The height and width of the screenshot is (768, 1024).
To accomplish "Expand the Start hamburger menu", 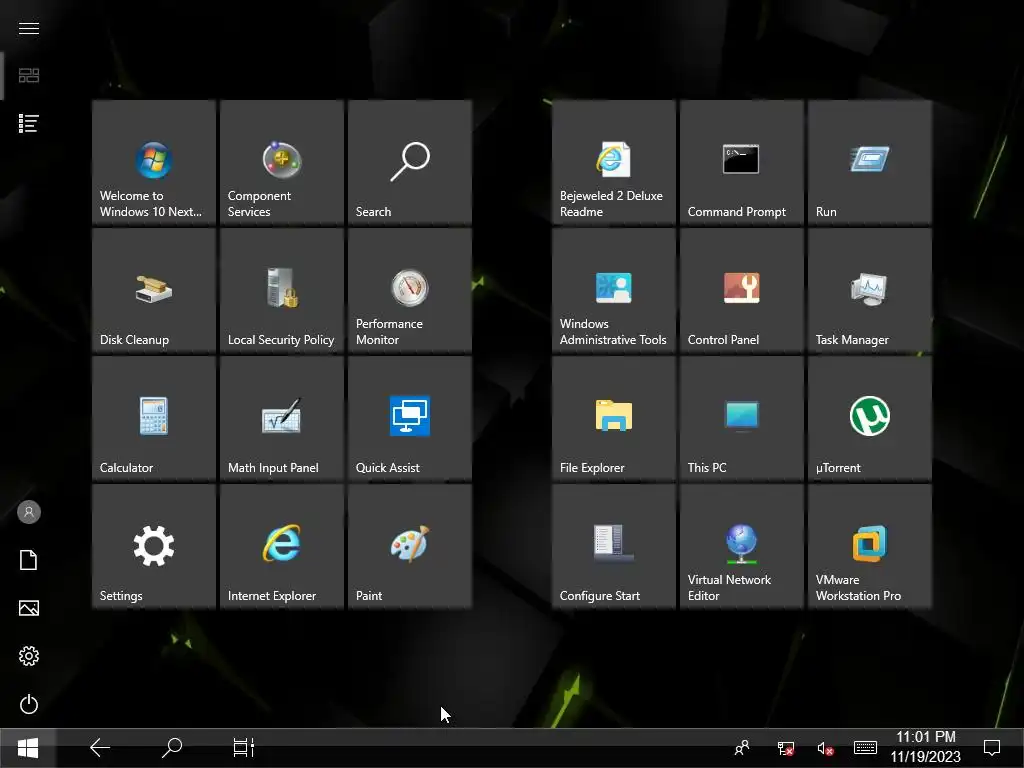I will tap(29, 28).
